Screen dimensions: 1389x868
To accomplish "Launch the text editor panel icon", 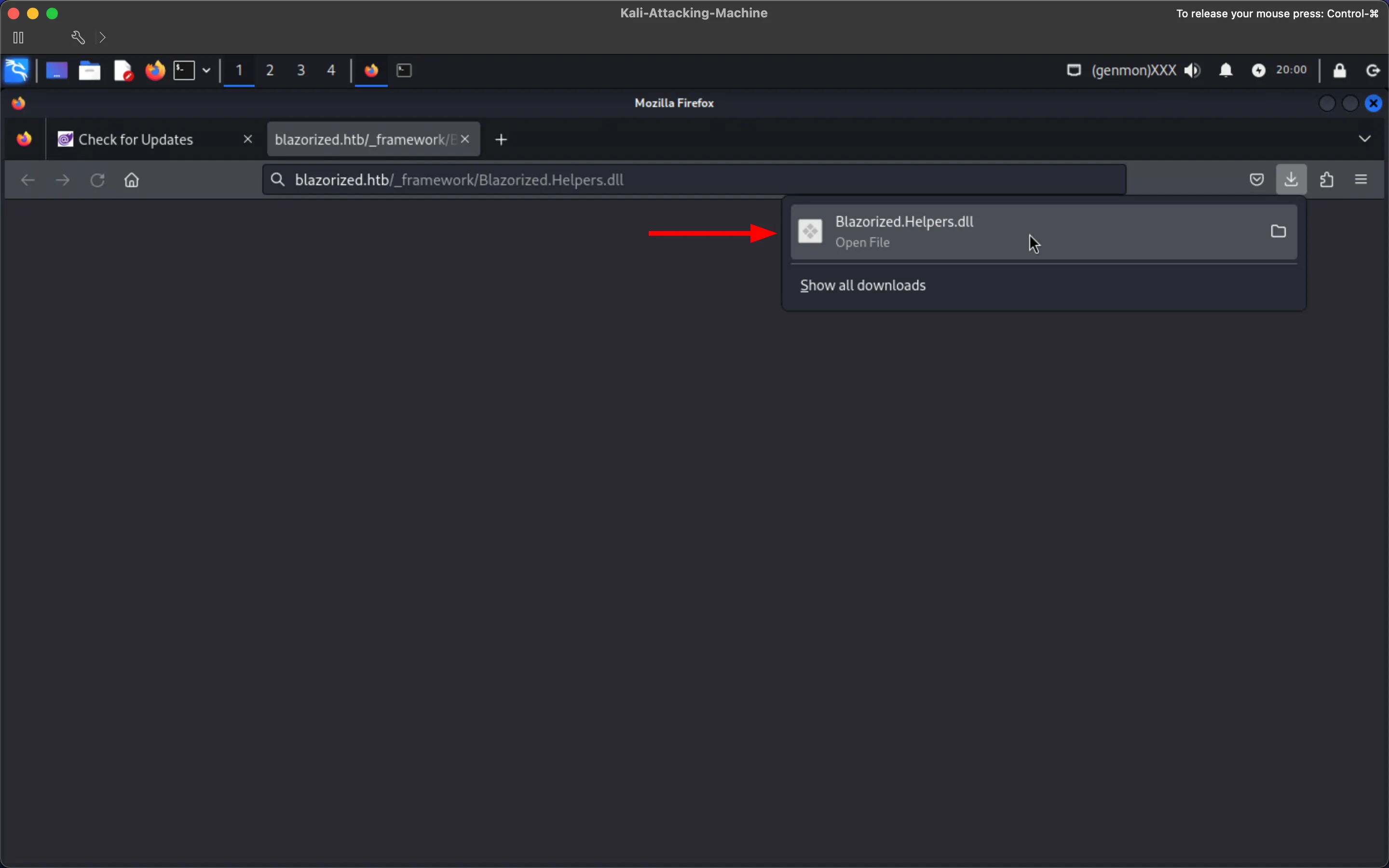I will point(123,70).
